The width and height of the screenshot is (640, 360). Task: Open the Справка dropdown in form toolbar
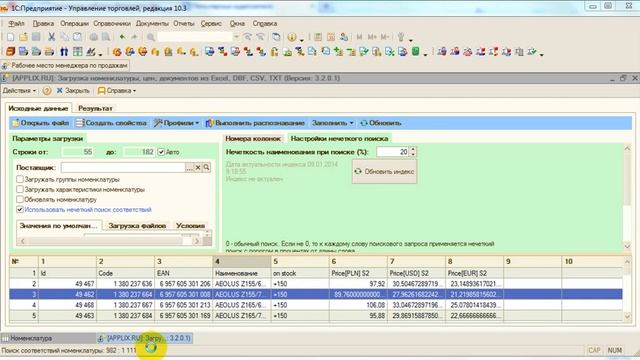pyautogui.click(x=117, y=91)
